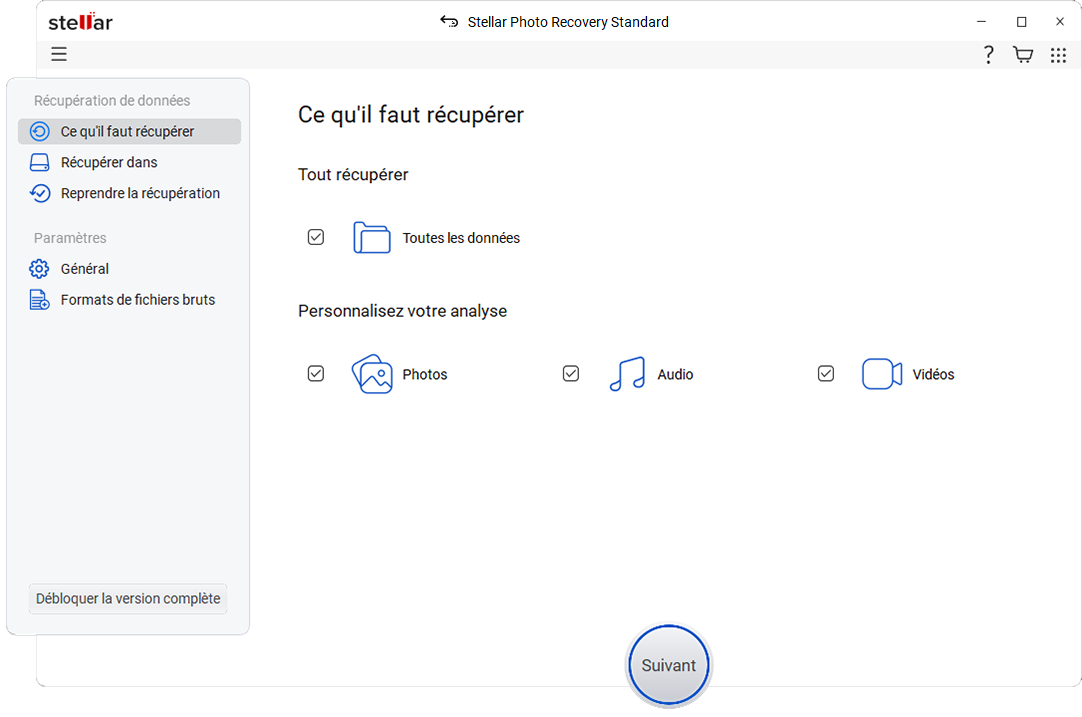This screenshot has width=1082, height=717.
Task: Click the Photos gallery icon
Action: [372, 374]
